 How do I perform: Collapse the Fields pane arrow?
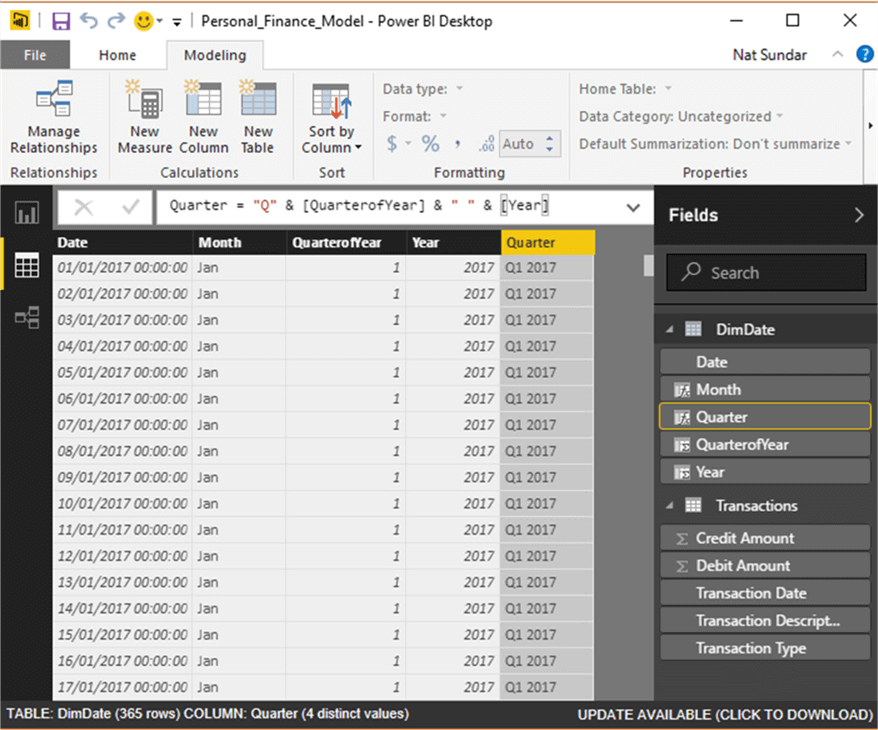858,214
